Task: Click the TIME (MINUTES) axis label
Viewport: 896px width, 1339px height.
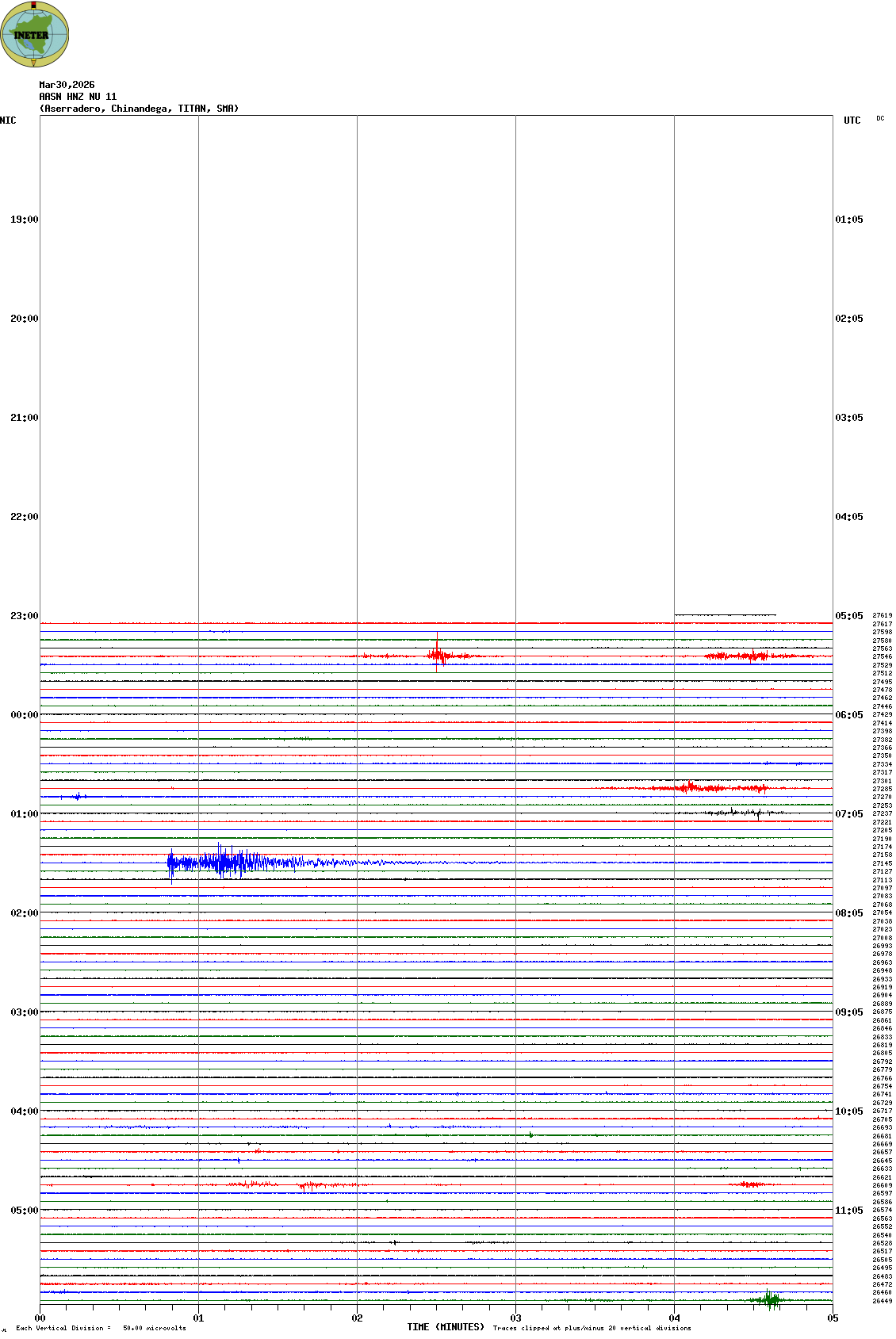Action: pos(446,1327)
